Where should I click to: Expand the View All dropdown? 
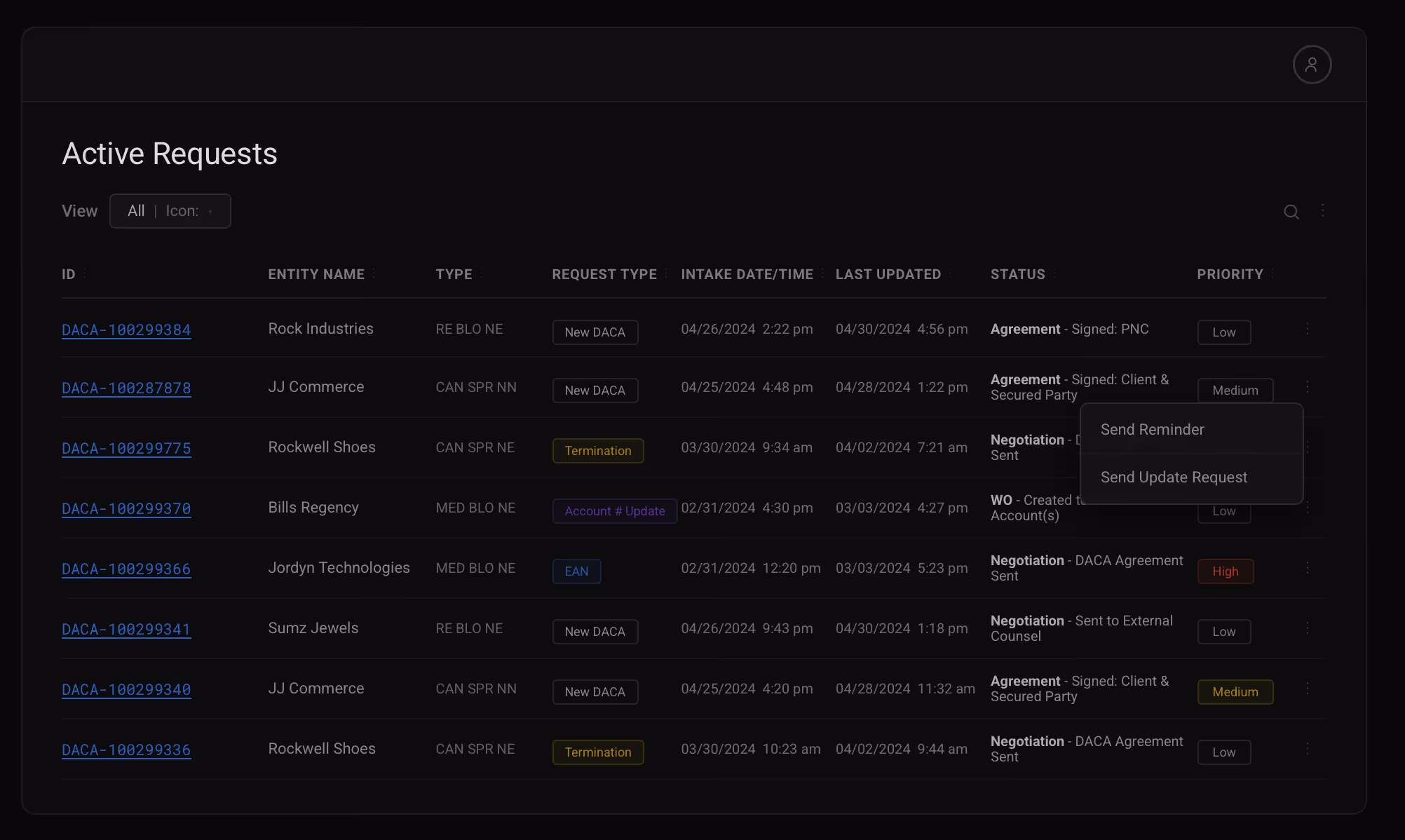point(170,211)
